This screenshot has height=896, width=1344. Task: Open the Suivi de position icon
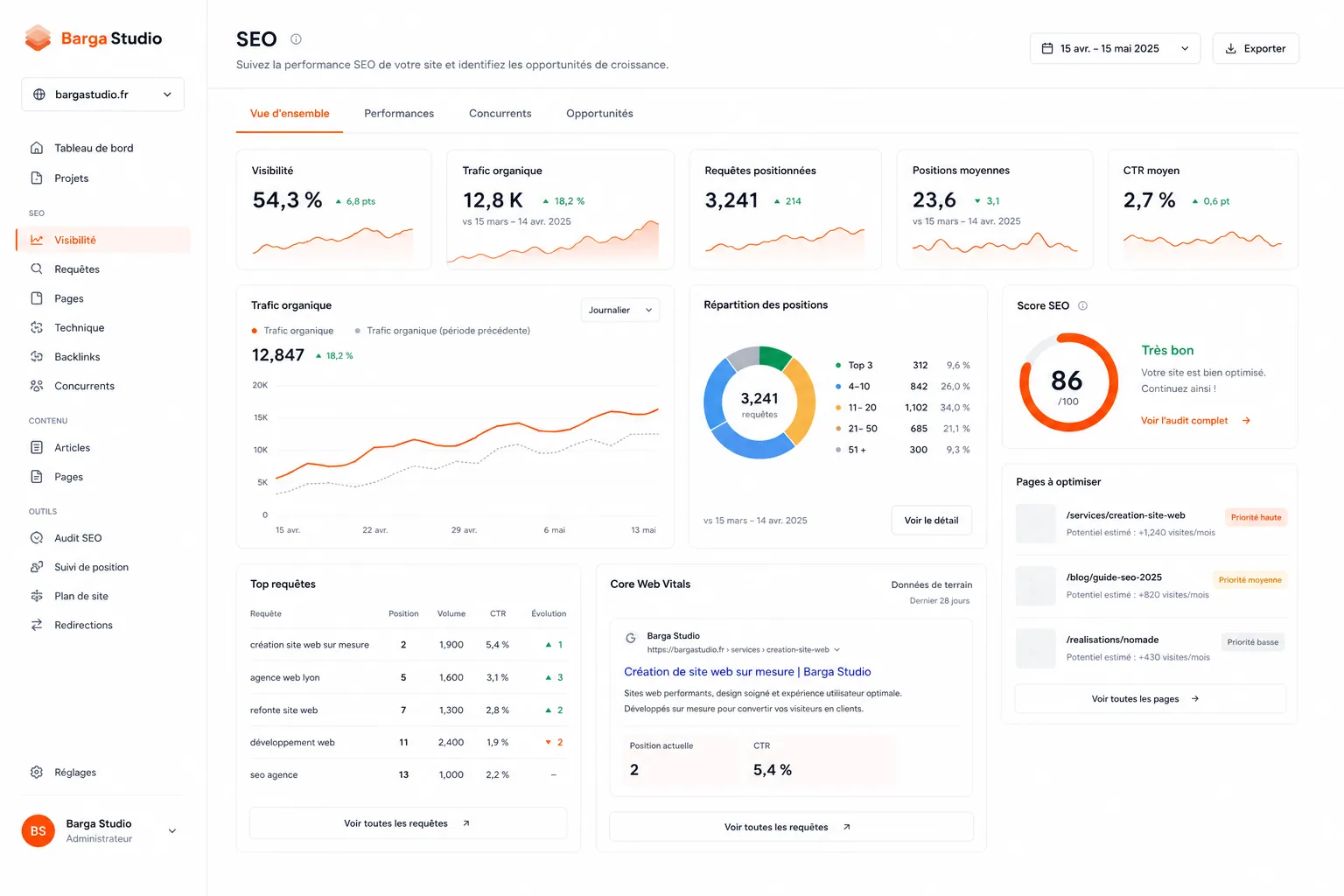click(37, 567)
